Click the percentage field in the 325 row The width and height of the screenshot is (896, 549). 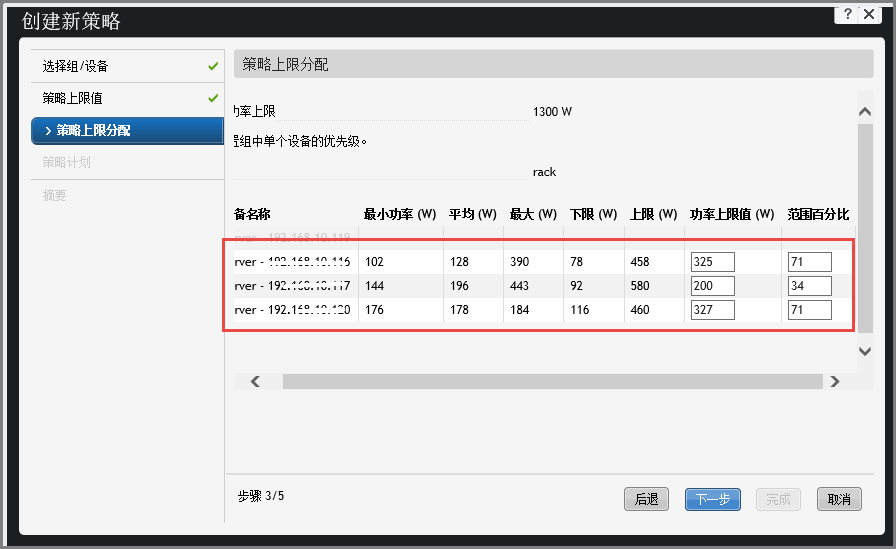coord(810,262)
